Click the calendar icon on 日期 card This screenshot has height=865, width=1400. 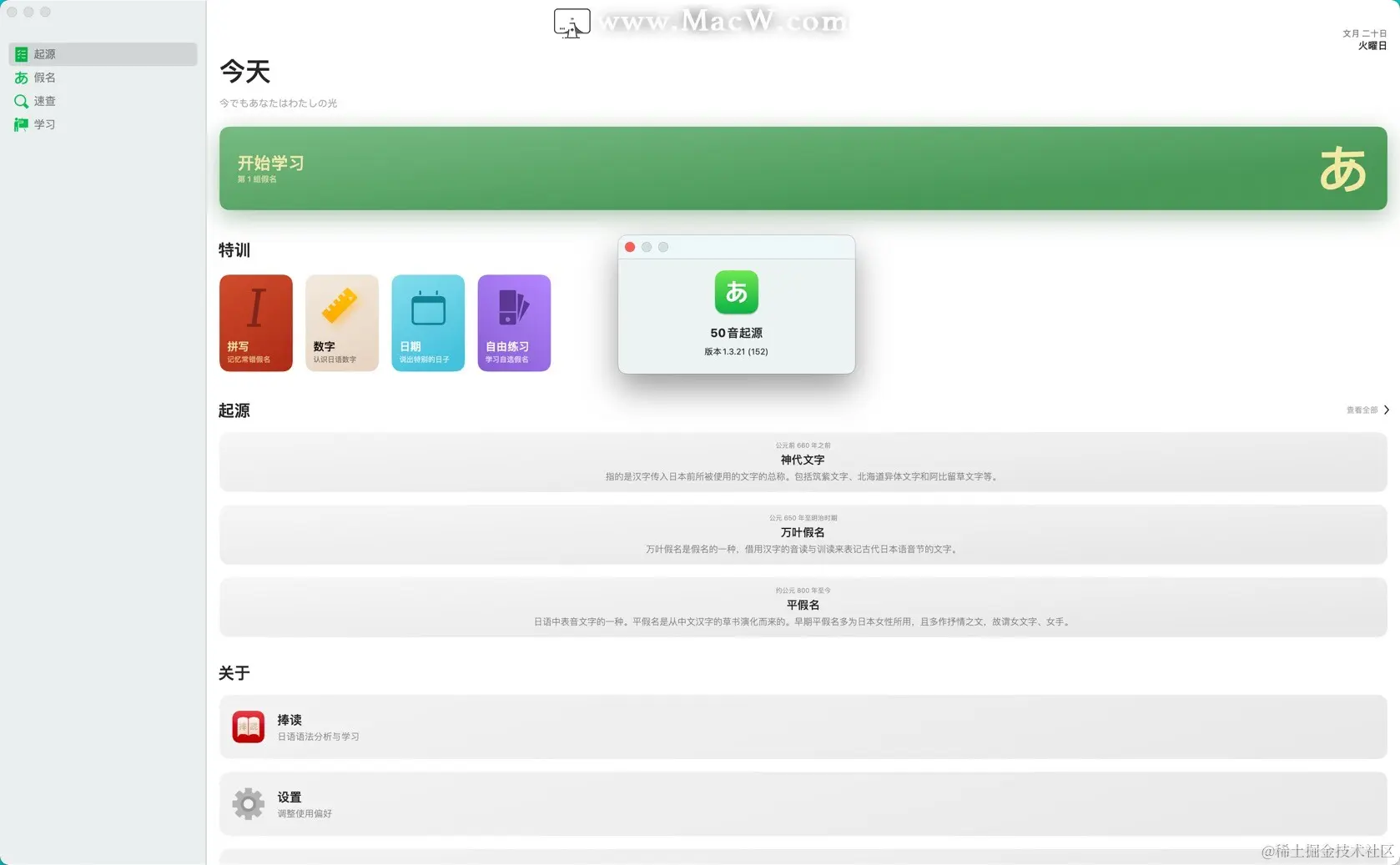click(x=428, y=309)
